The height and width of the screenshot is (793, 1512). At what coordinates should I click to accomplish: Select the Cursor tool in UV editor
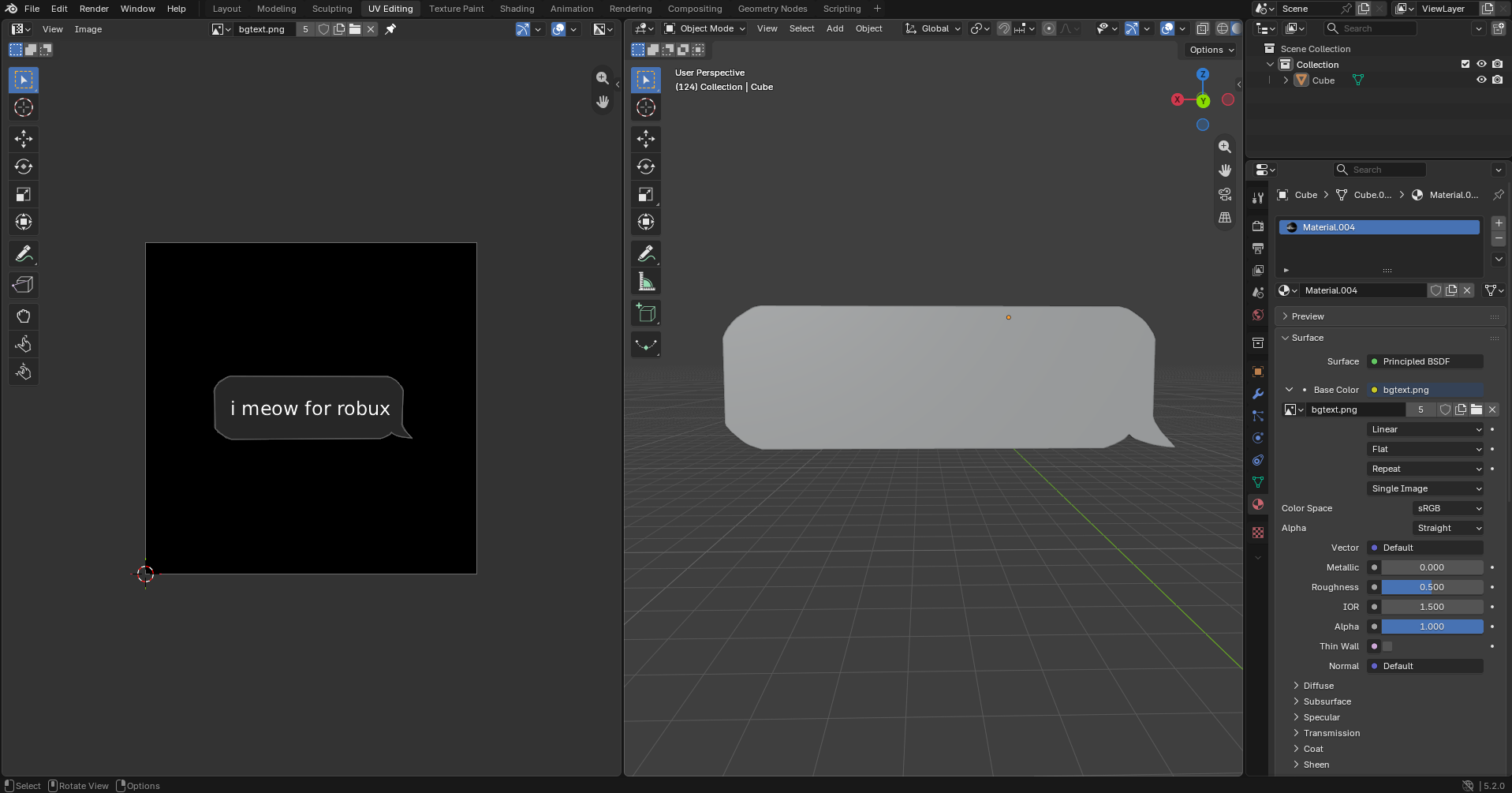click(x=24, y=107)
